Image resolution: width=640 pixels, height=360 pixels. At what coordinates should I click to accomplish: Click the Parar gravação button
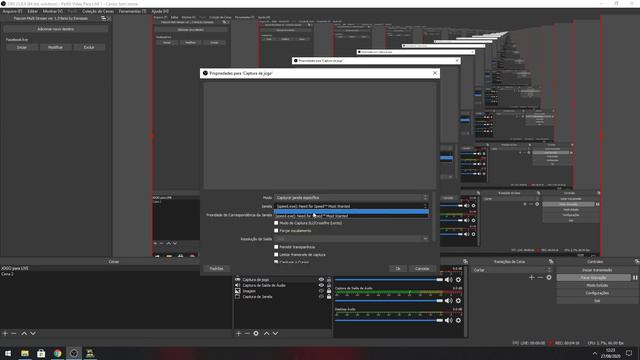coord(593,278)
